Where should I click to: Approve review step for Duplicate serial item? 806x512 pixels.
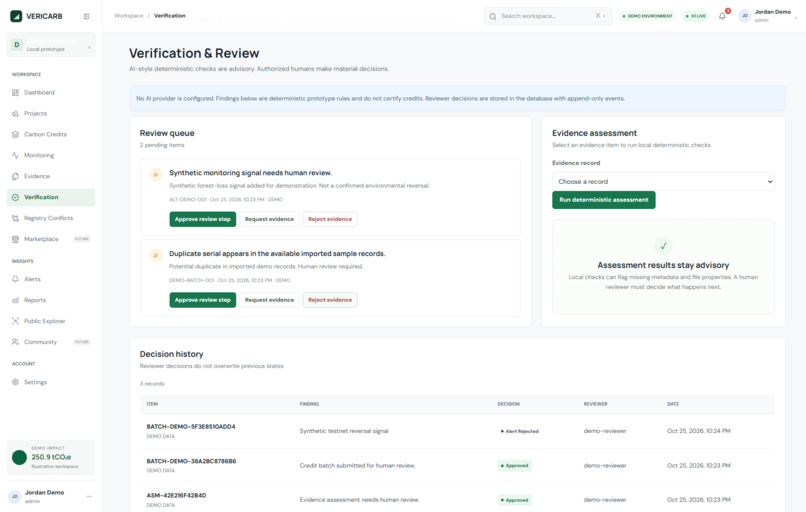tap(203, 300)
